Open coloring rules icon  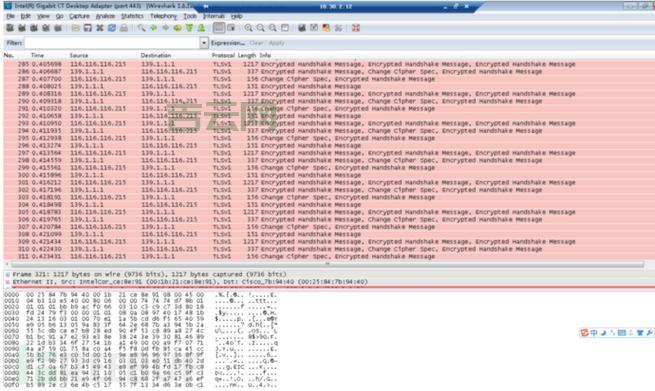(x=326, y=28)
